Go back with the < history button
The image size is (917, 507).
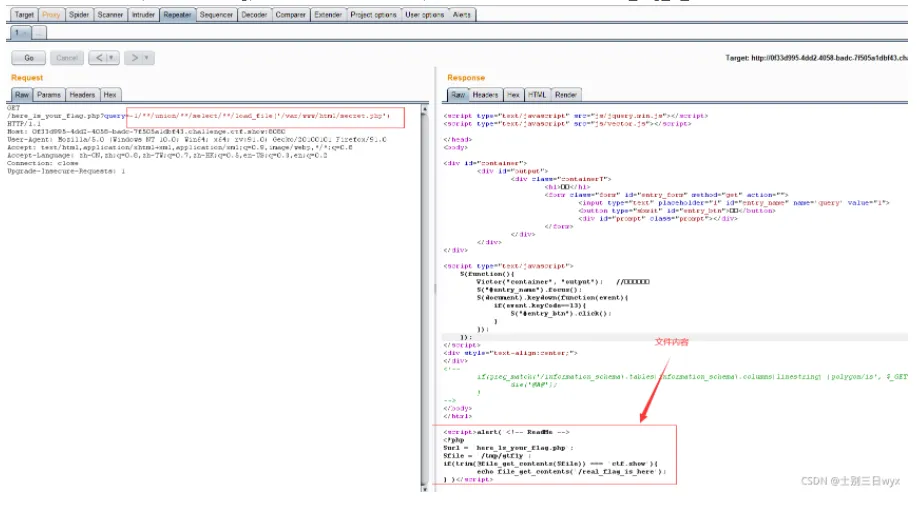[x=98, y=58]
